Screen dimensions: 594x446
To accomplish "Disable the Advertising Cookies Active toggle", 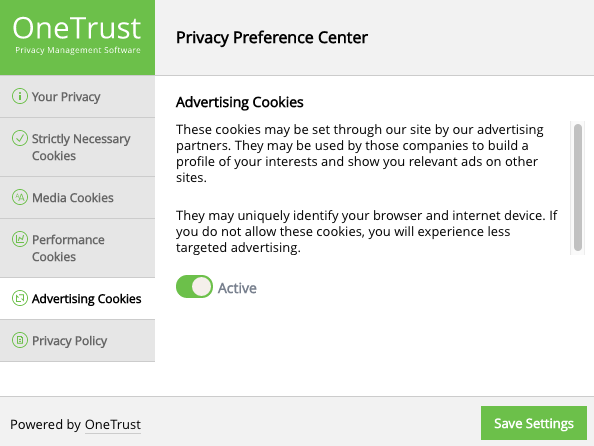I will 194,287.
